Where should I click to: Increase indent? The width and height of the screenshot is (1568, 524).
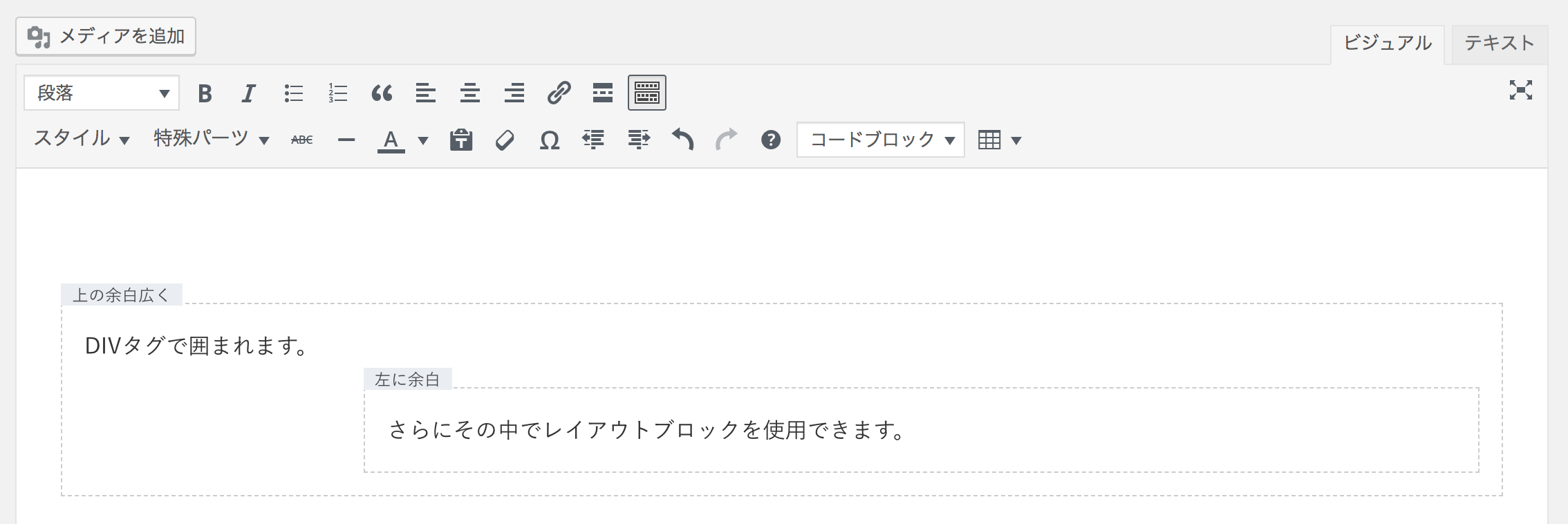pos(638,140)
